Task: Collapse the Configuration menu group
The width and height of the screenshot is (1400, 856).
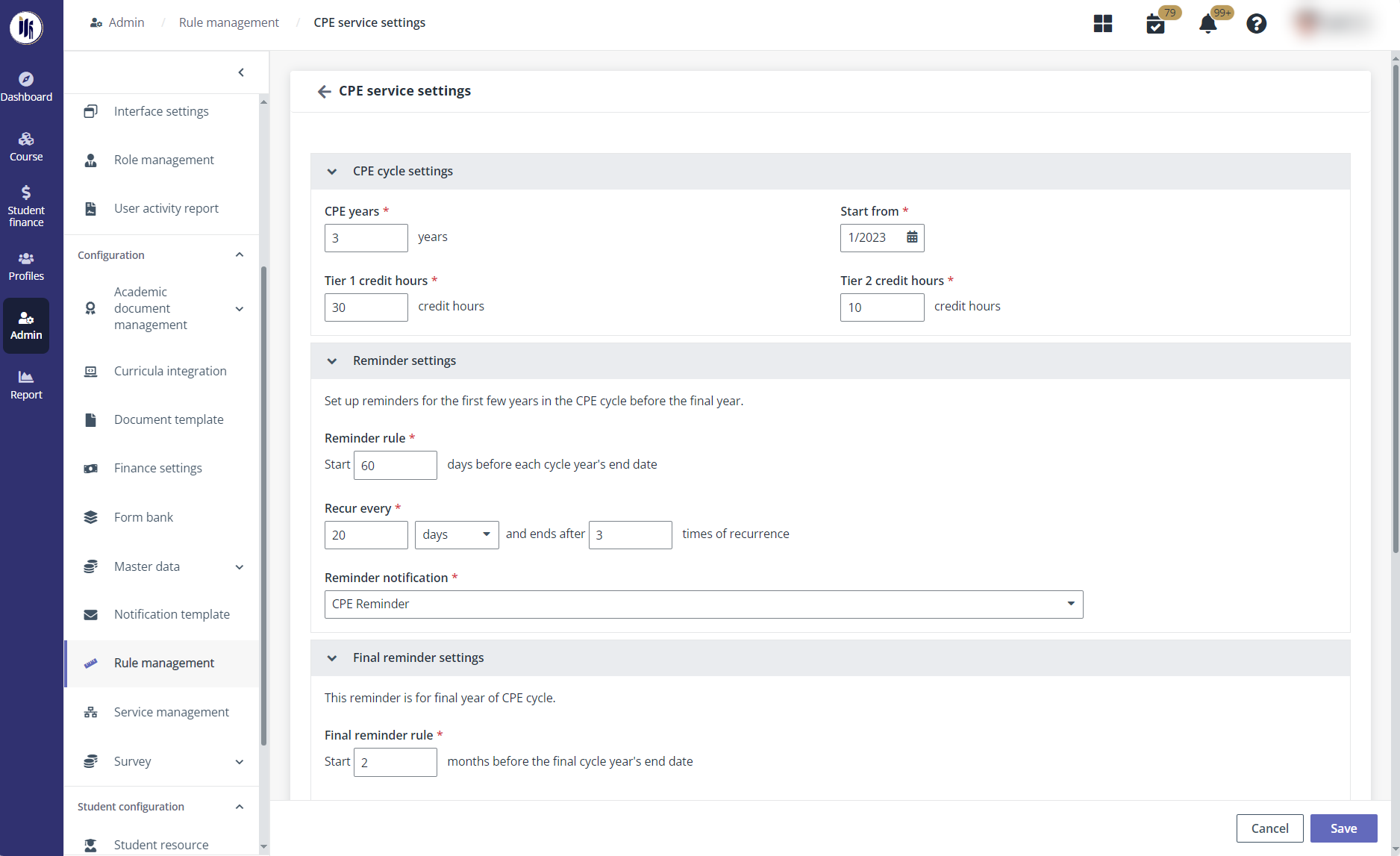Action: (x=240, y=255)
